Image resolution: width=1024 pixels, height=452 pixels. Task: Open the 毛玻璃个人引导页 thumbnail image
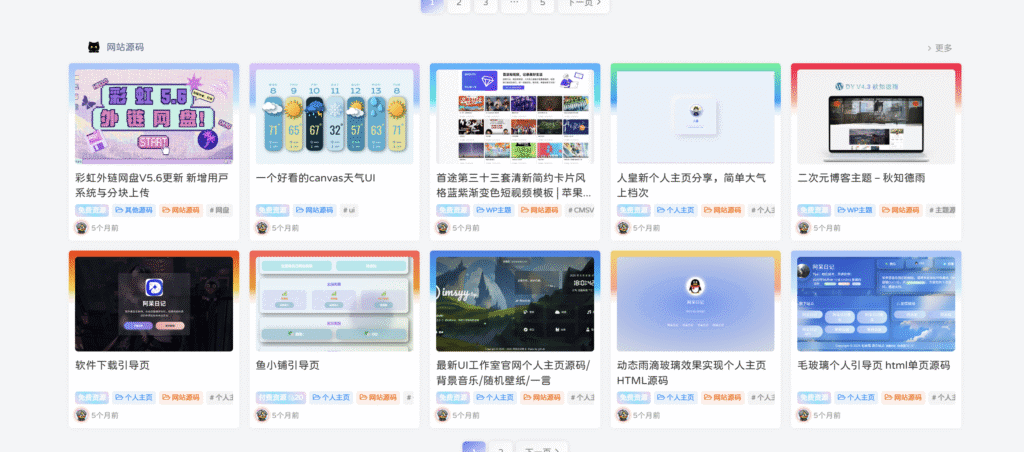pyautogui.click(x=876, y=304)
